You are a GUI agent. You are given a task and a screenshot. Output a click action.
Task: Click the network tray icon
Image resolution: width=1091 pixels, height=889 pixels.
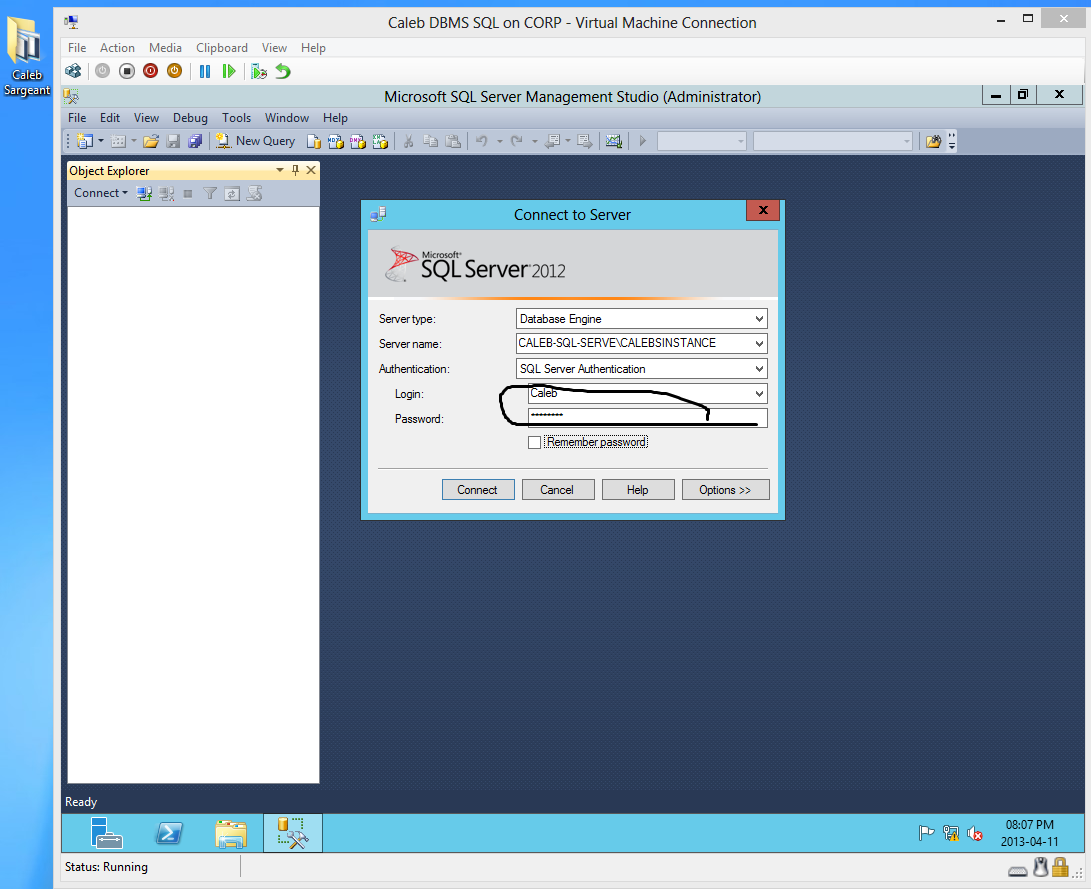[950, 833]
